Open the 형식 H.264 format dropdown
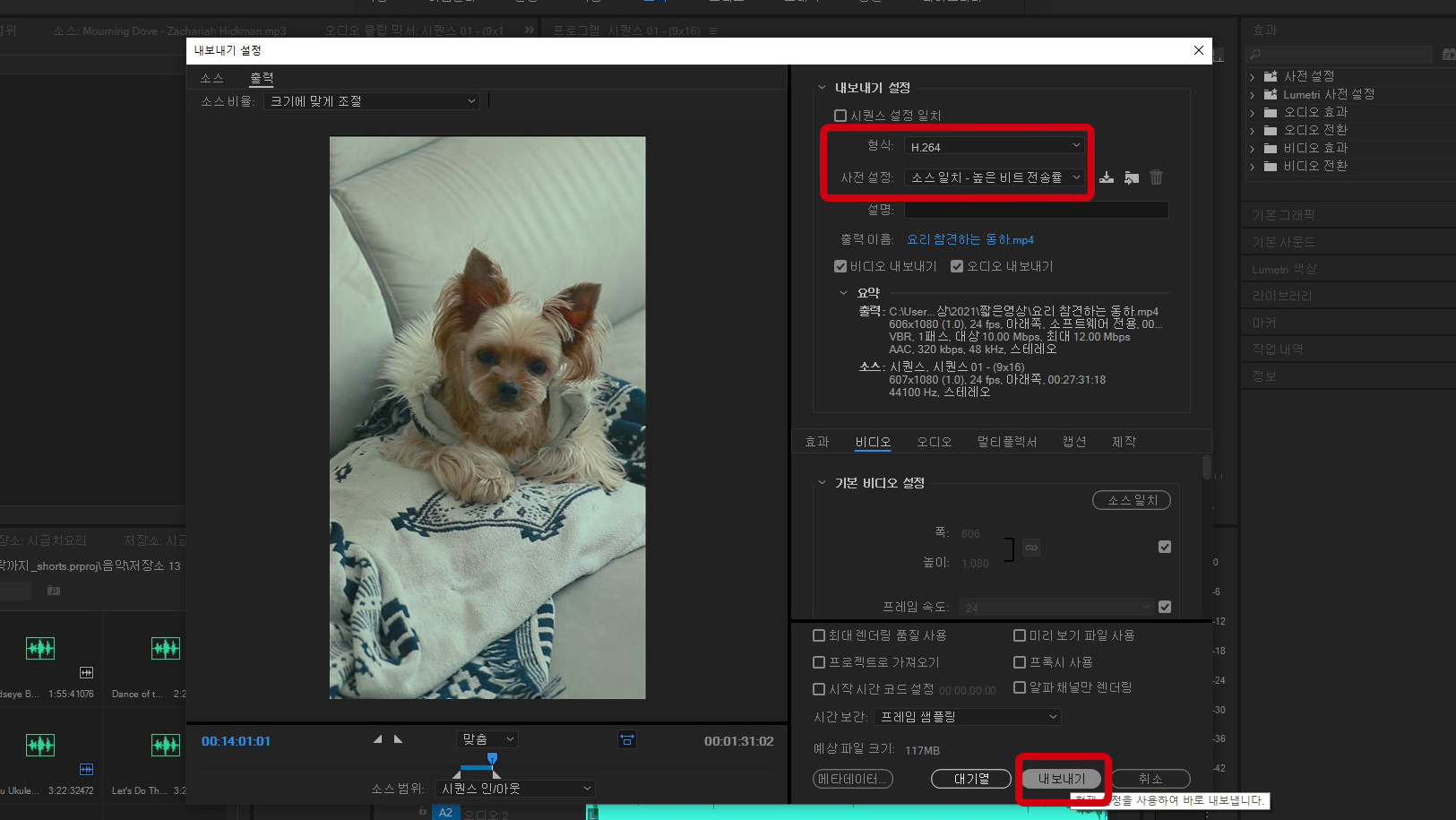1456x820 pixels. (x=995, y=146)
